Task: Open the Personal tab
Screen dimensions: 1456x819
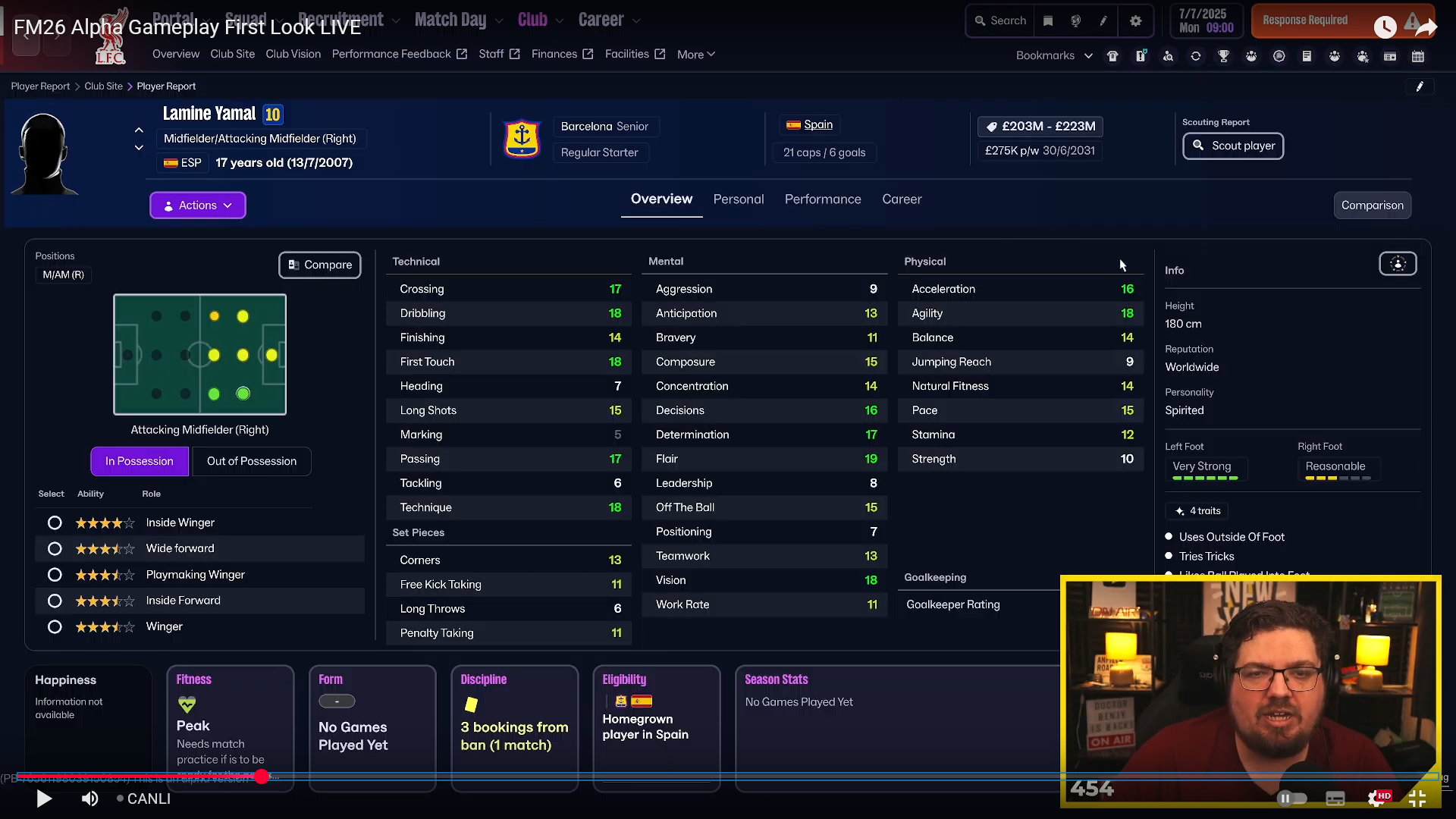Action: pos(738,199)
